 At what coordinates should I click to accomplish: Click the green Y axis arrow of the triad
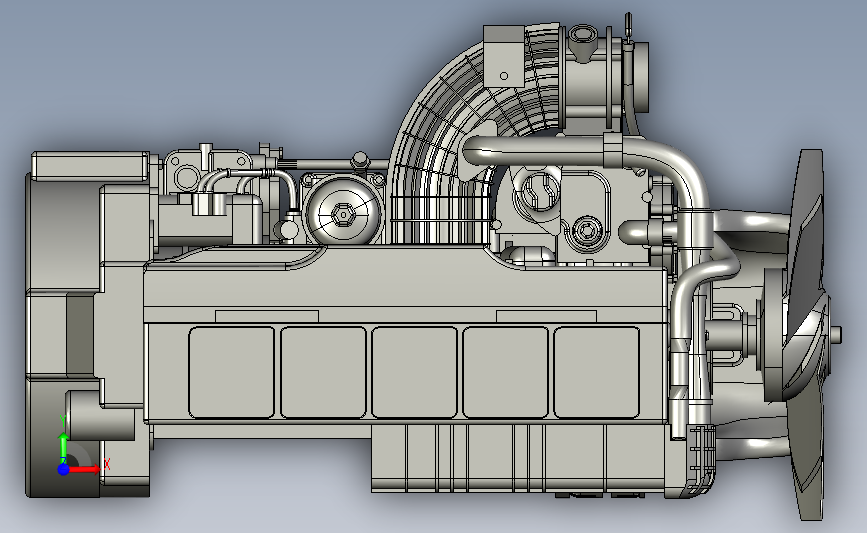pos(63,448)
